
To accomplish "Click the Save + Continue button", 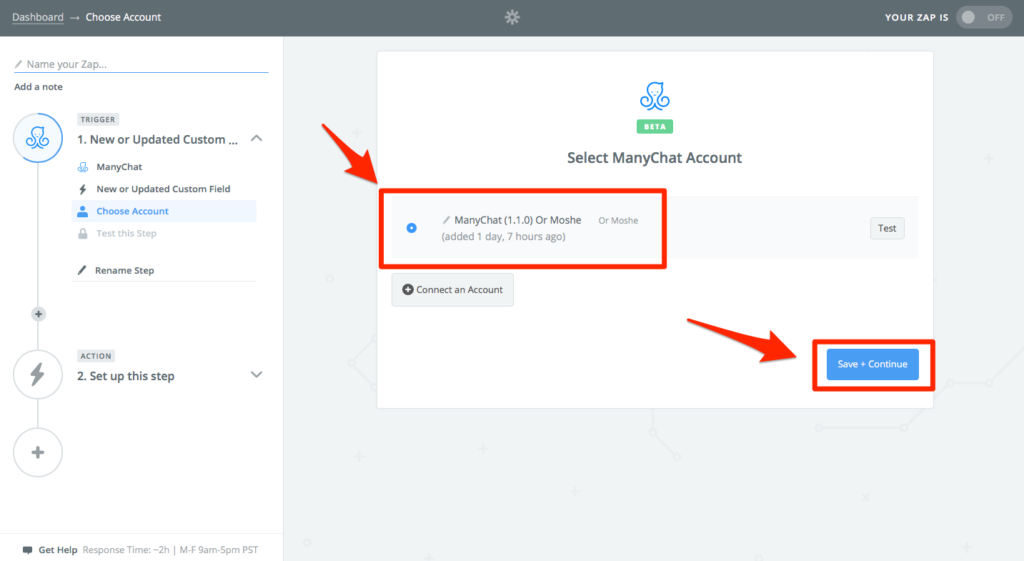I will pos(872,364).
